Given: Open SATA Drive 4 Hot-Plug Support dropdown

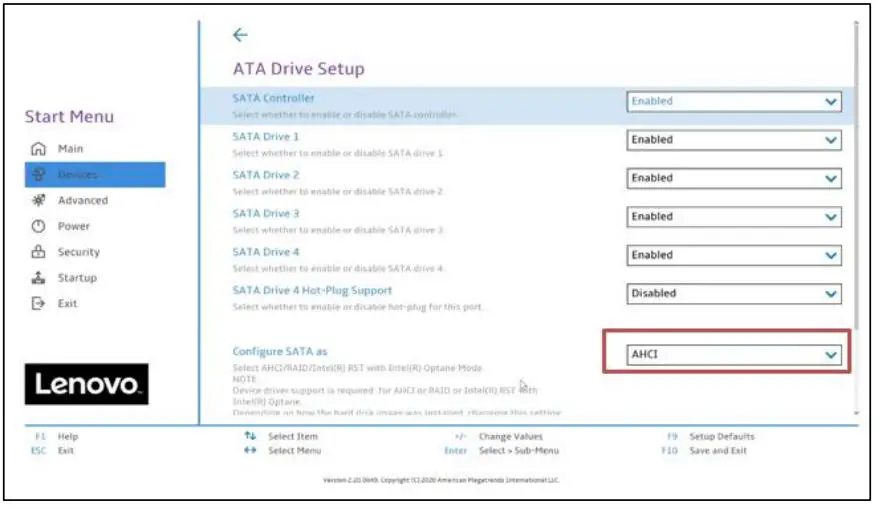Looking at the screenshot, I should [x=734, y=294].
